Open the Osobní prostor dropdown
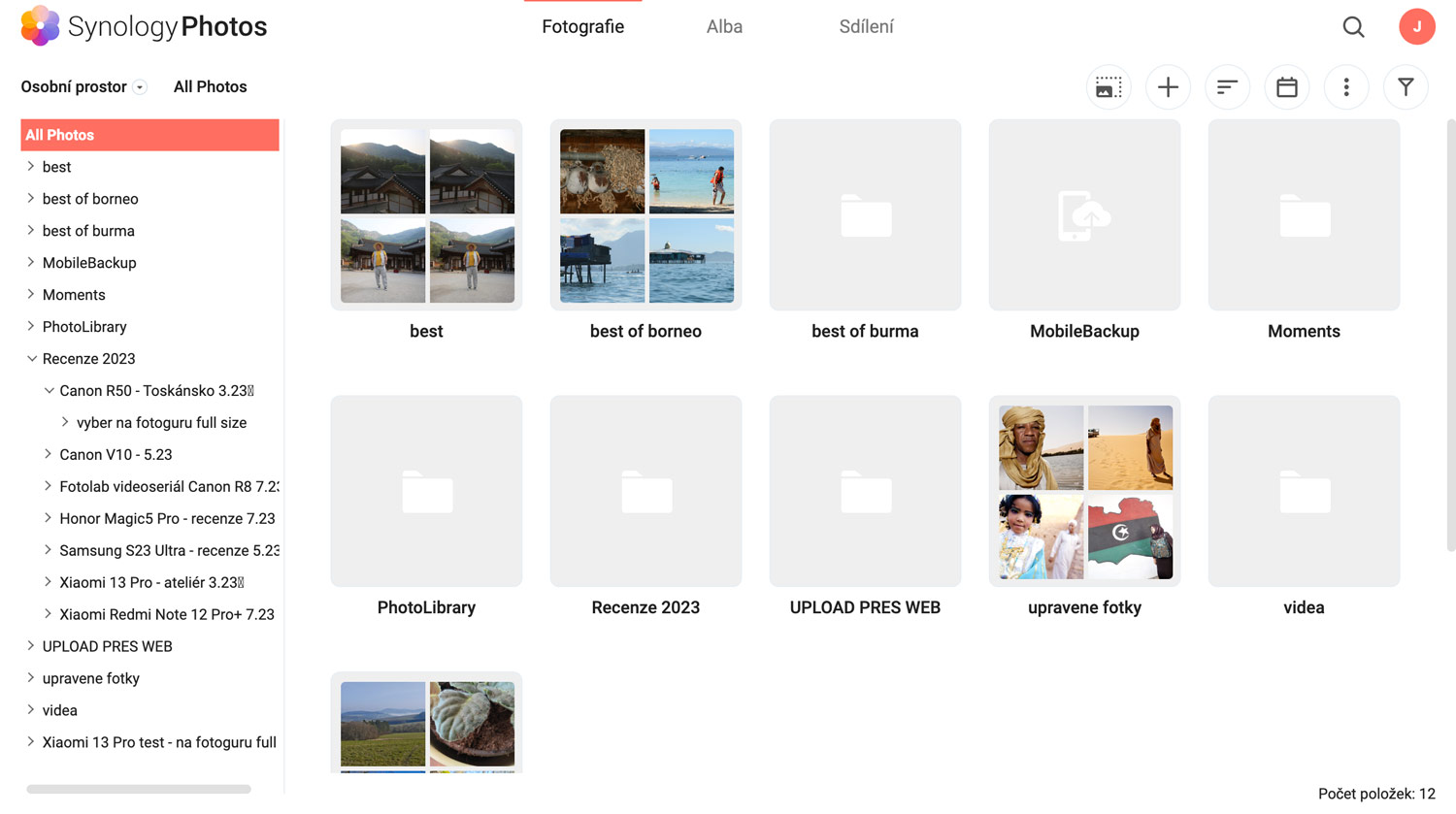The height and width of the screenshot is (814, 1456). 140,87
